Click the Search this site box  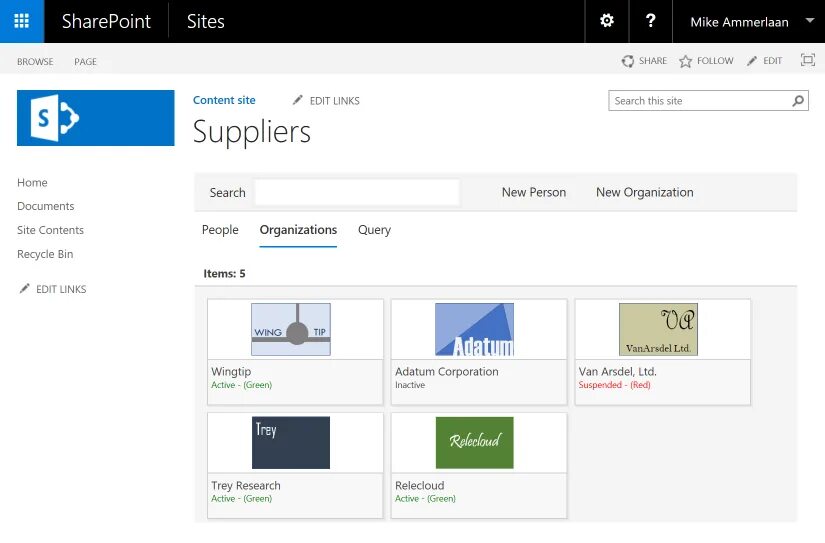tap(699, 101)
